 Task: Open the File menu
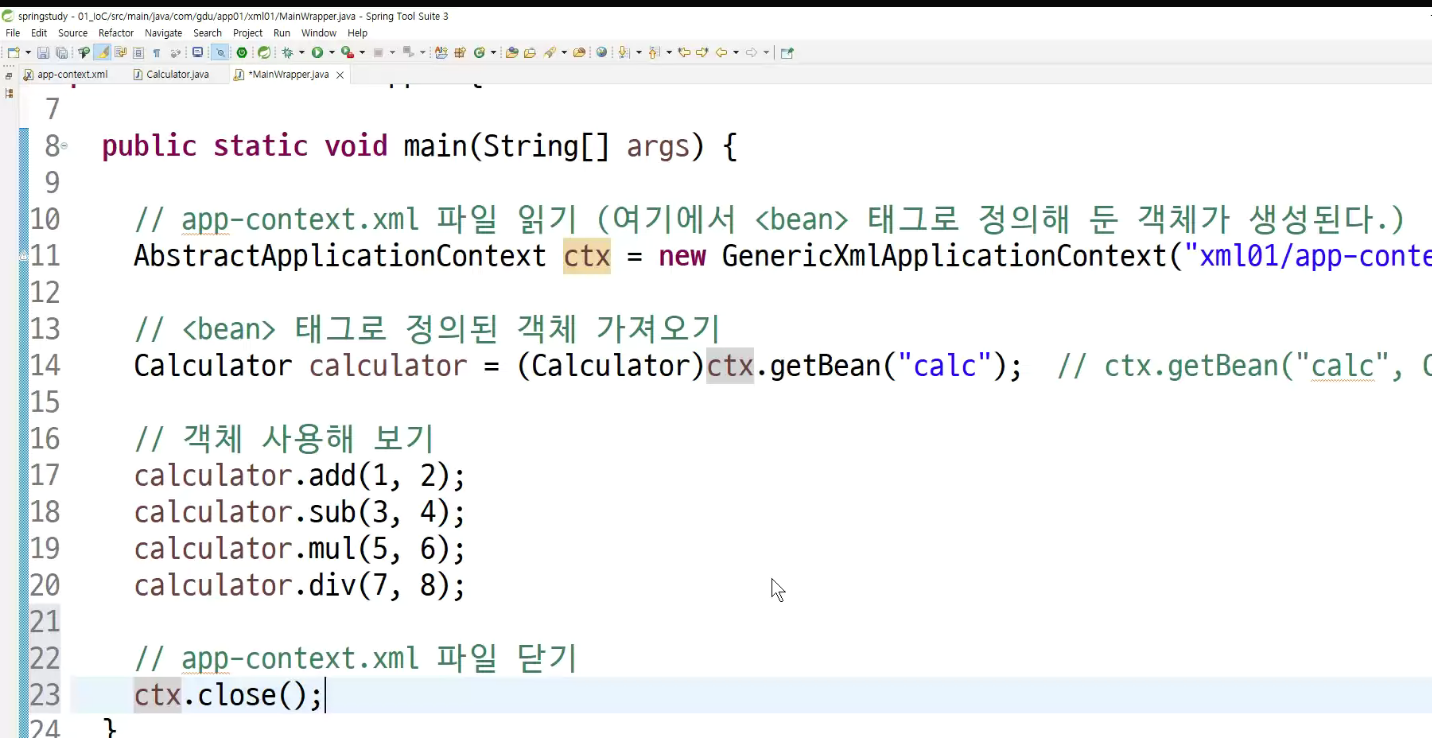[x=13, y=33]
